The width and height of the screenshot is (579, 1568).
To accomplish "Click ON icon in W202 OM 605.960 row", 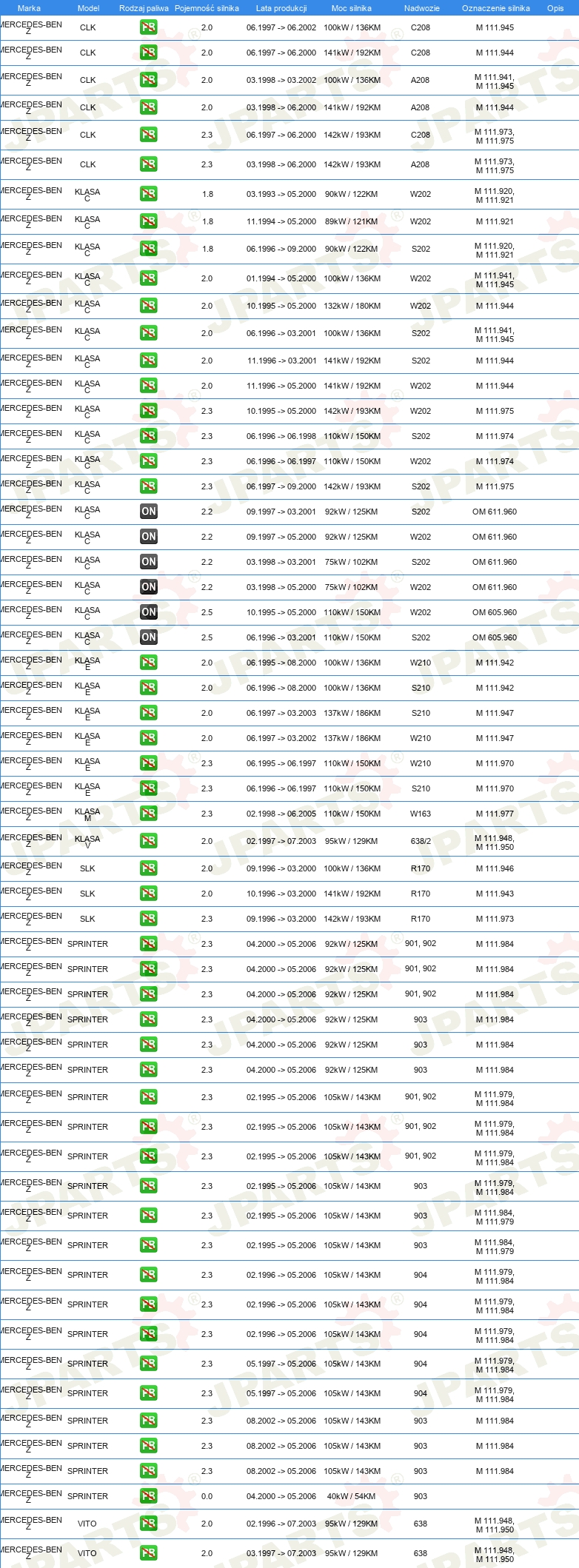I will (148, 612).
